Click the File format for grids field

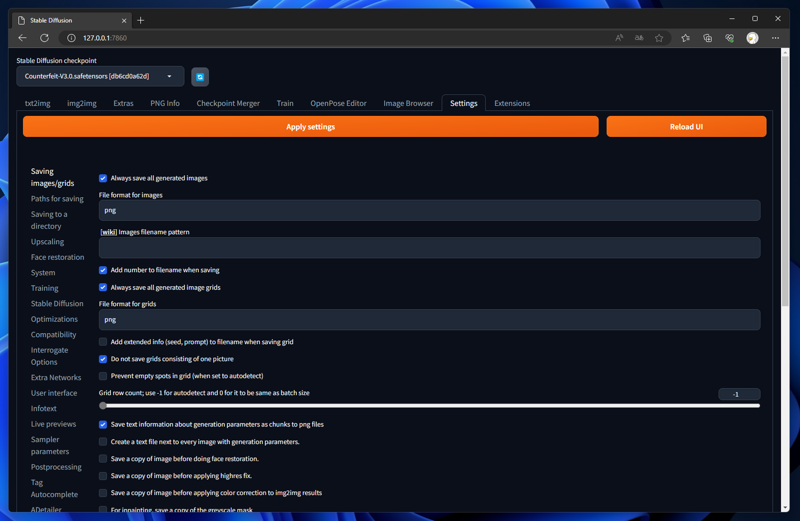[430, 319]
